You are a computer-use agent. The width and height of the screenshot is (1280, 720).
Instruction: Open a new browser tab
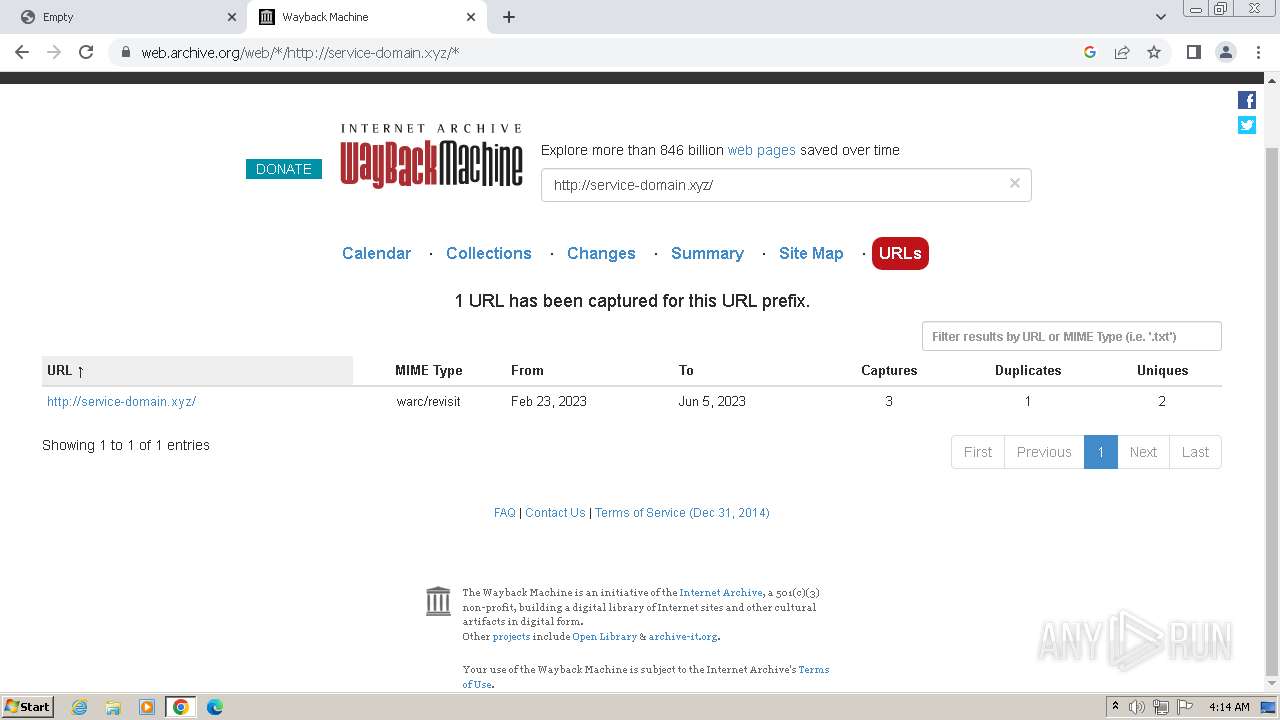[509, 17]
